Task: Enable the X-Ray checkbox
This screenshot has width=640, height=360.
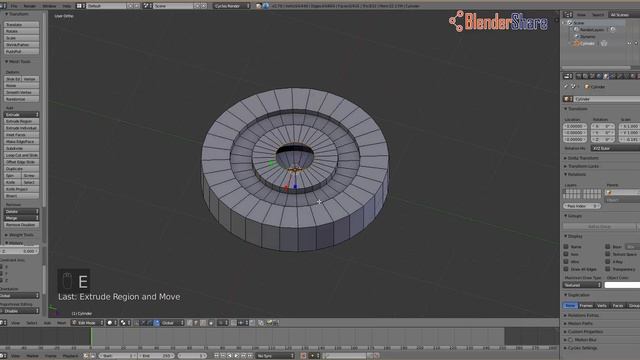Action: click(608, 261)
